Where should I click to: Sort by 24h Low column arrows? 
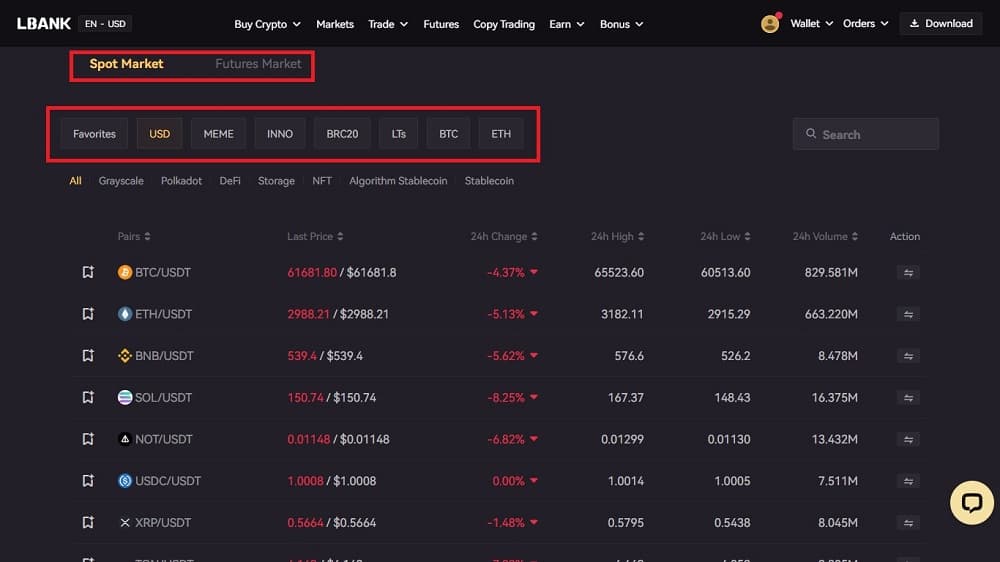[747, 237]
